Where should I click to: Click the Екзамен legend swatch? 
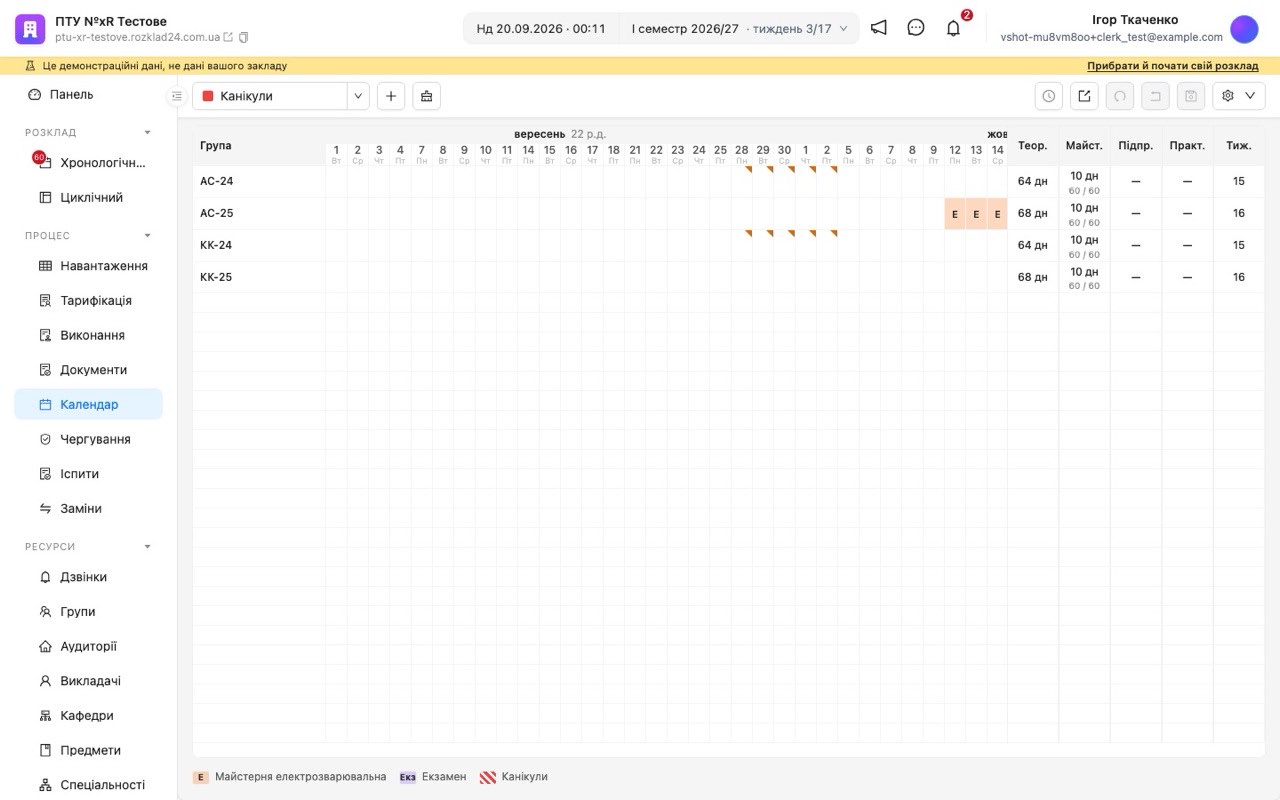[x=408, y=777]
